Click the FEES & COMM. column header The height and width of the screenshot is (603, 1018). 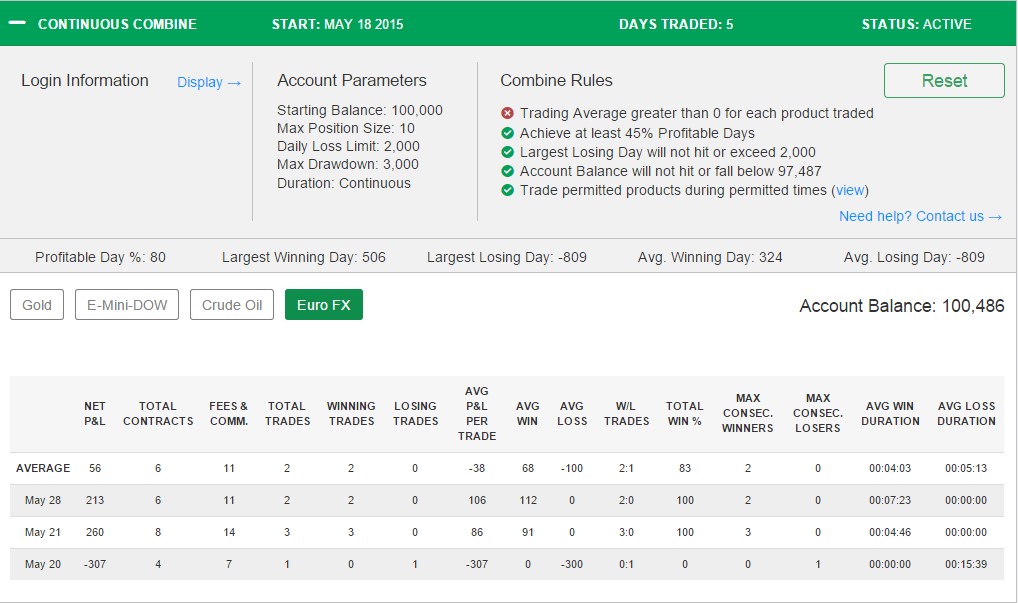(229, 413)
